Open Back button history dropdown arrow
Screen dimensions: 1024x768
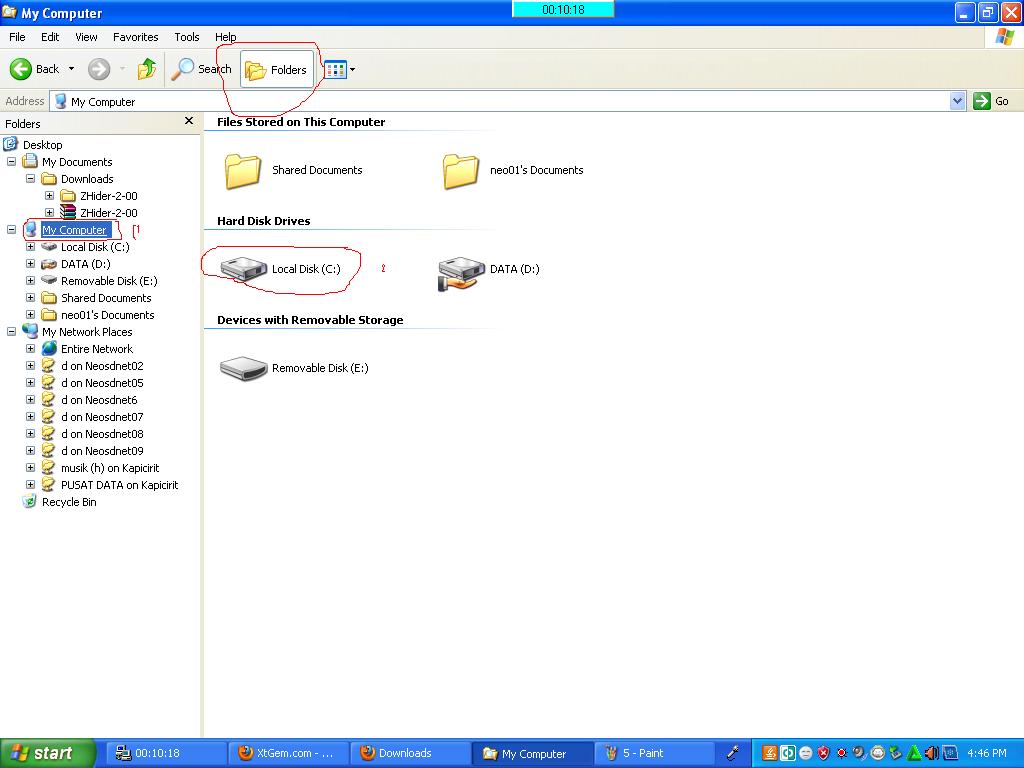point(71,69)
